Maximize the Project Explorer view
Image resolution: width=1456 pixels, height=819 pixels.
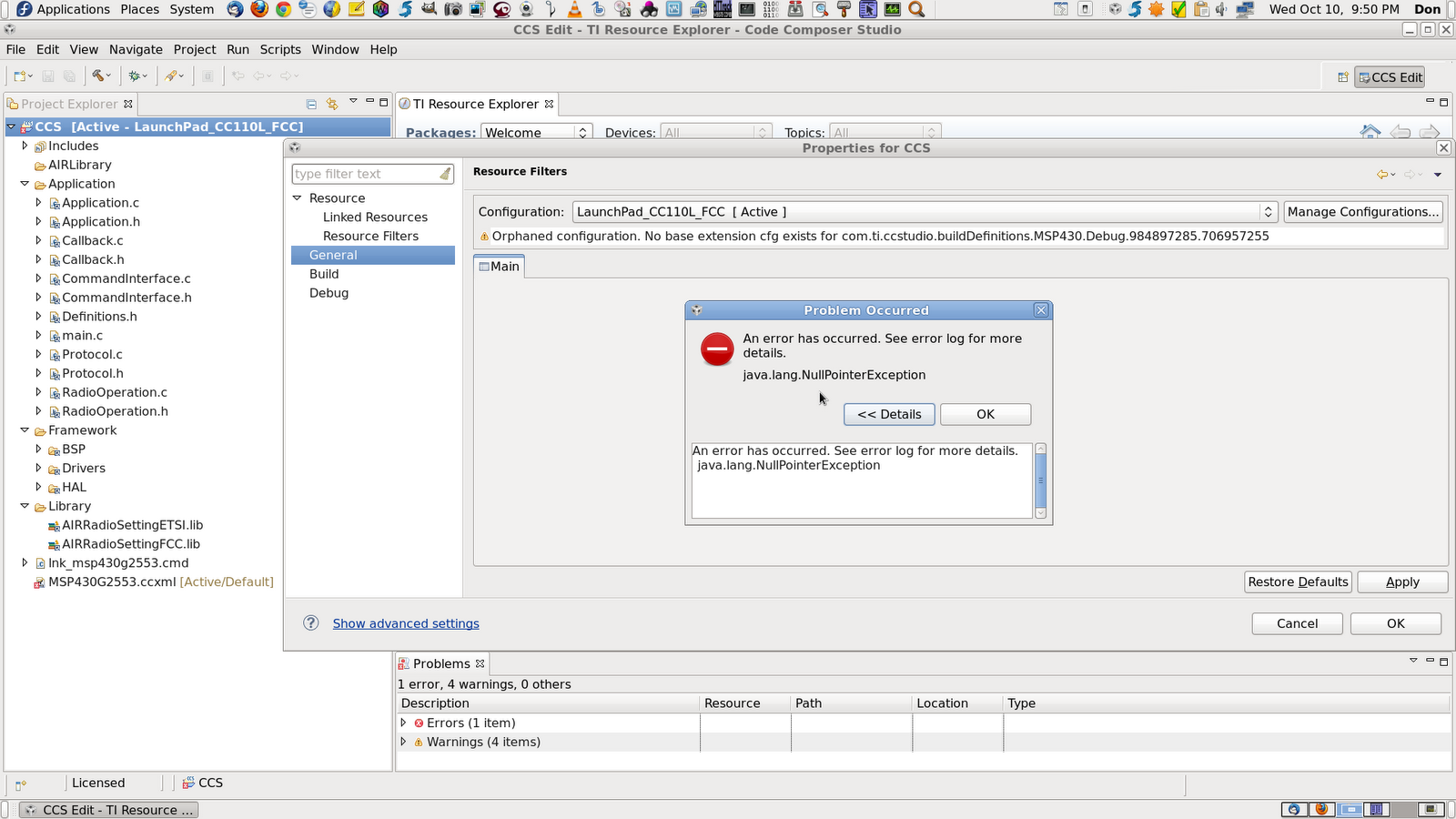(384, 102)
